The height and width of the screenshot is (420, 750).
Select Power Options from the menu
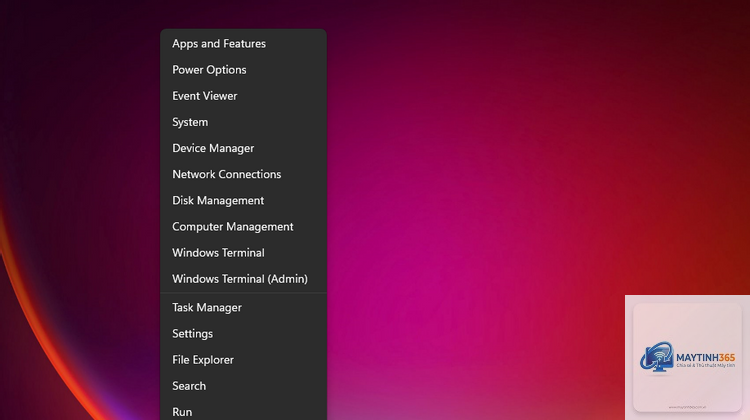(x=243, y=70)
